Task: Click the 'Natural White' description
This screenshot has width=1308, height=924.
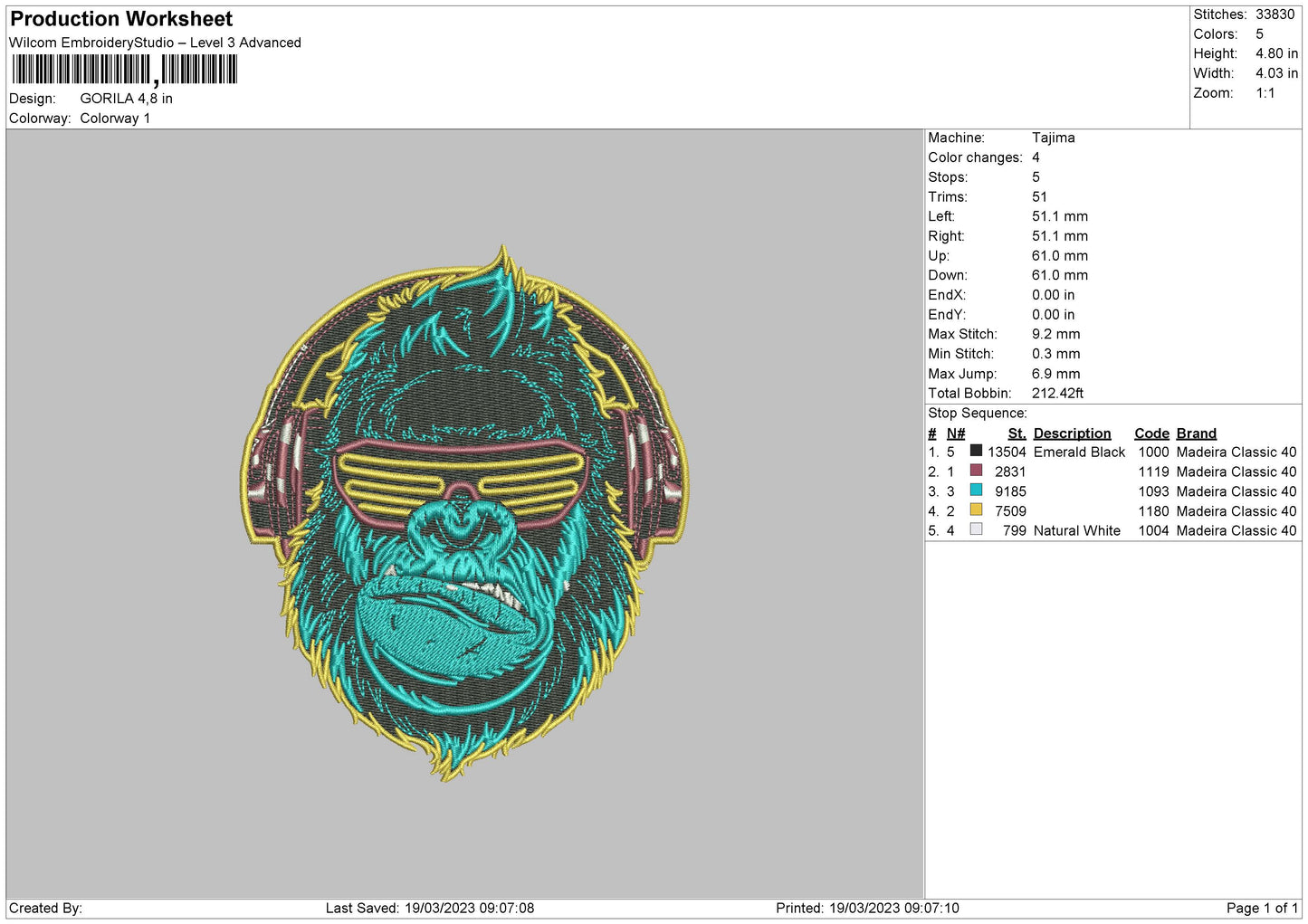Action: [x=1076, y=531]
